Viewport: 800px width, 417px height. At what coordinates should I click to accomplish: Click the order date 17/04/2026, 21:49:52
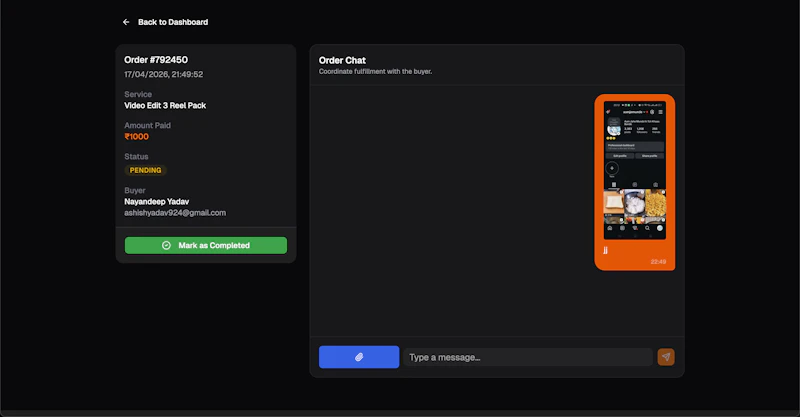click(163, 75)
